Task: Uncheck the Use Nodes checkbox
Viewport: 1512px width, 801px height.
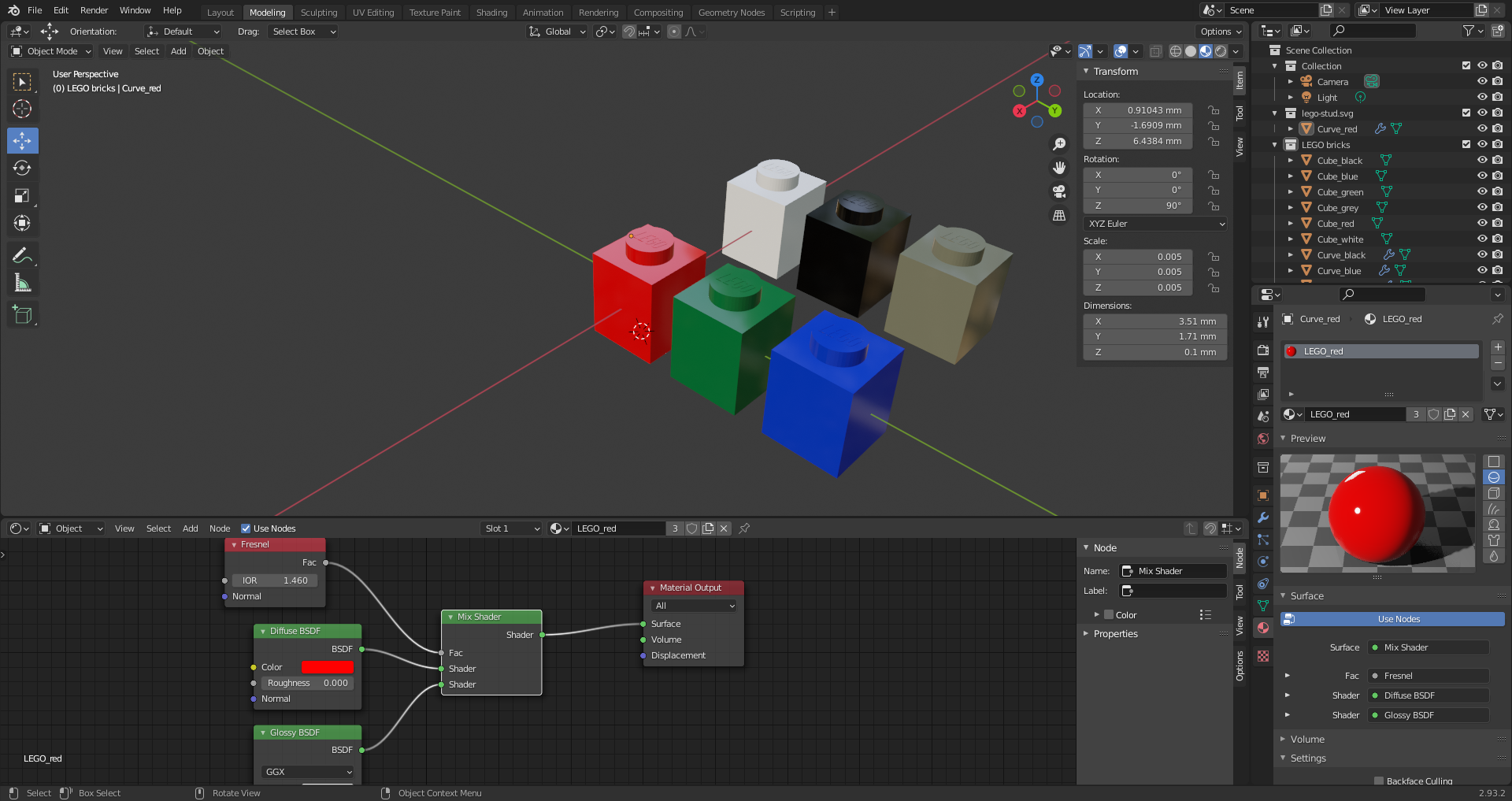Action: pos(246,528)
